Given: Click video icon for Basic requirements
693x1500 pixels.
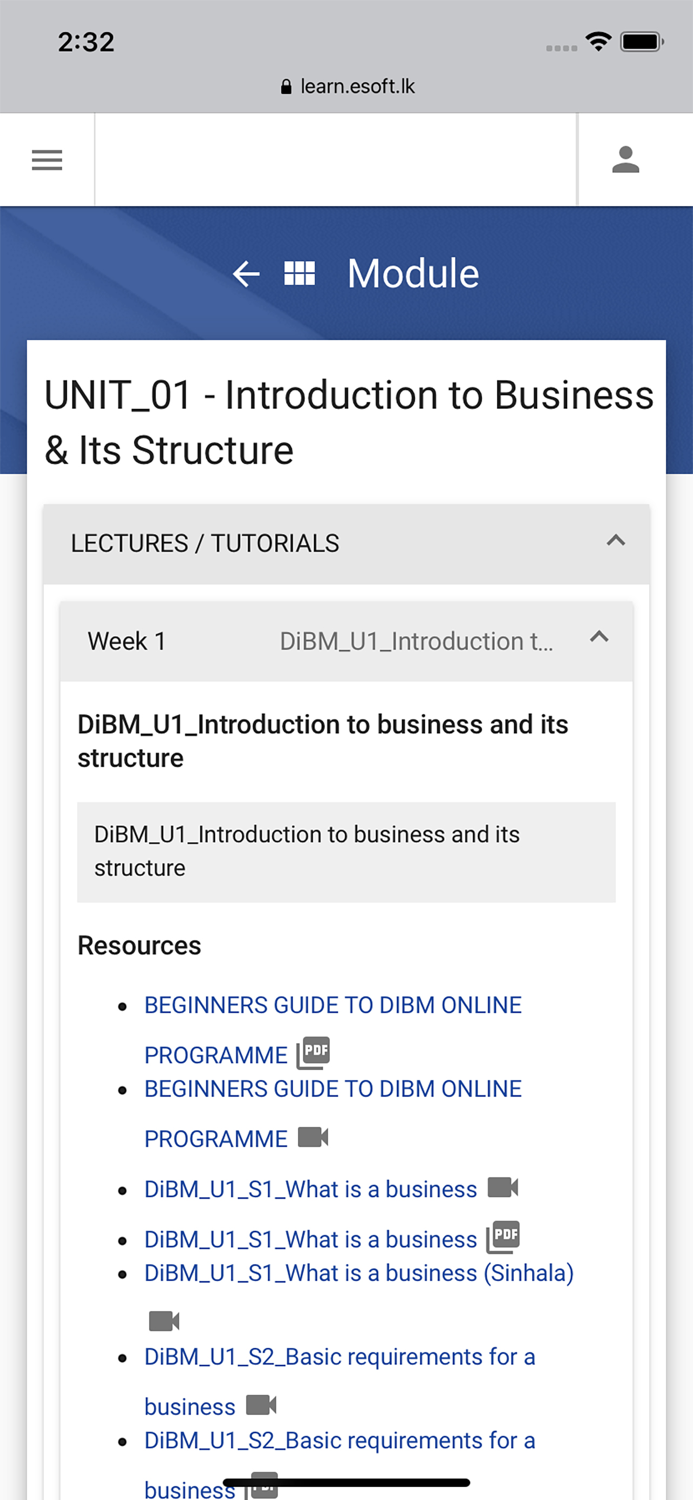Looking at the screenshot, I should click(x=261, y=1405).
